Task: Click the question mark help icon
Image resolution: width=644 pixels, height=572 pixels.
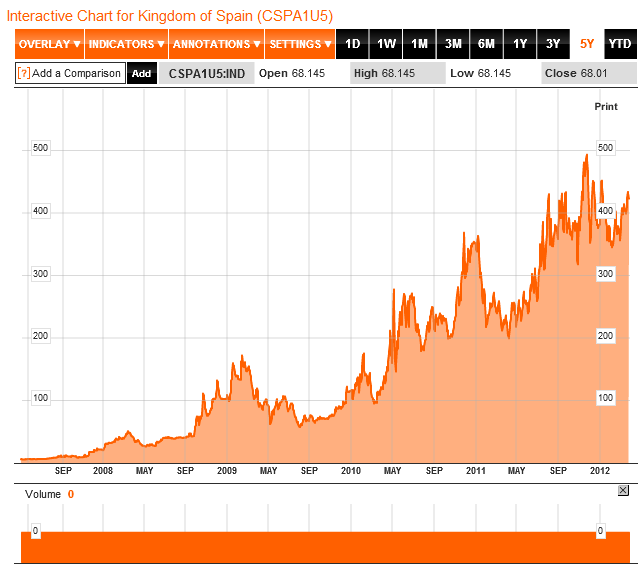Action: pyautogui.click(x=24, y=73)
